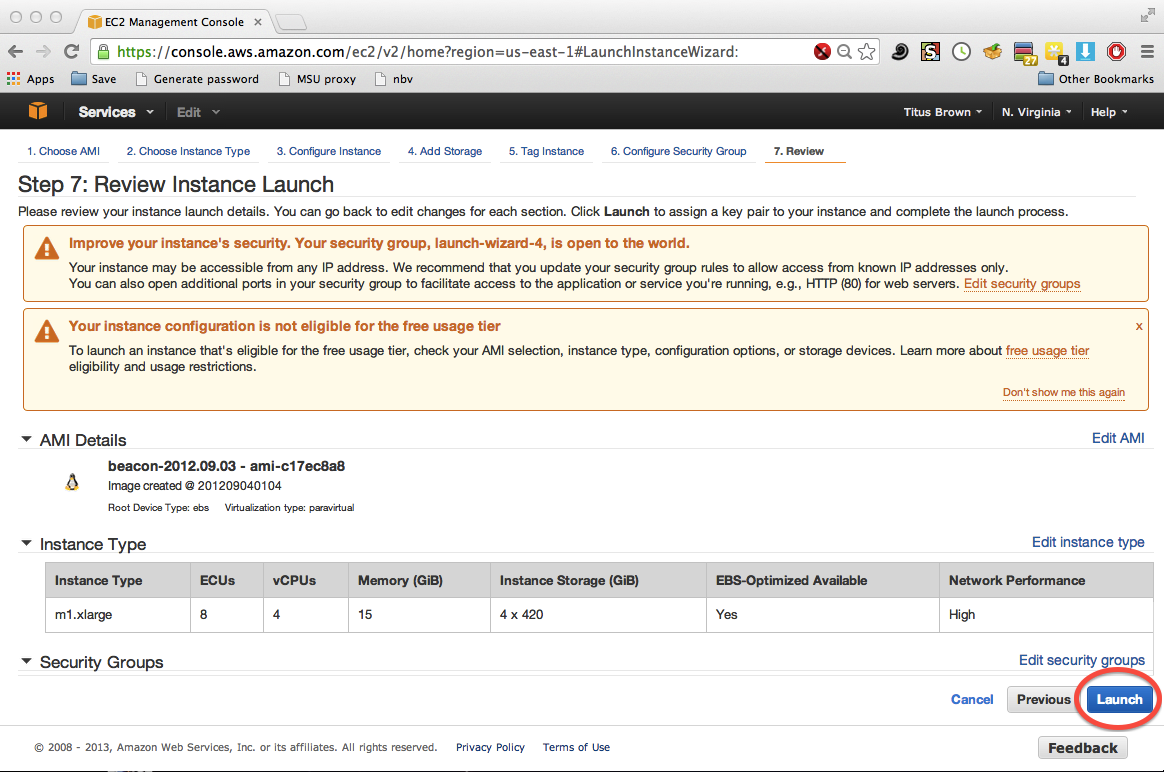
Task: Click the browser forward arrow
Action: 43,51
